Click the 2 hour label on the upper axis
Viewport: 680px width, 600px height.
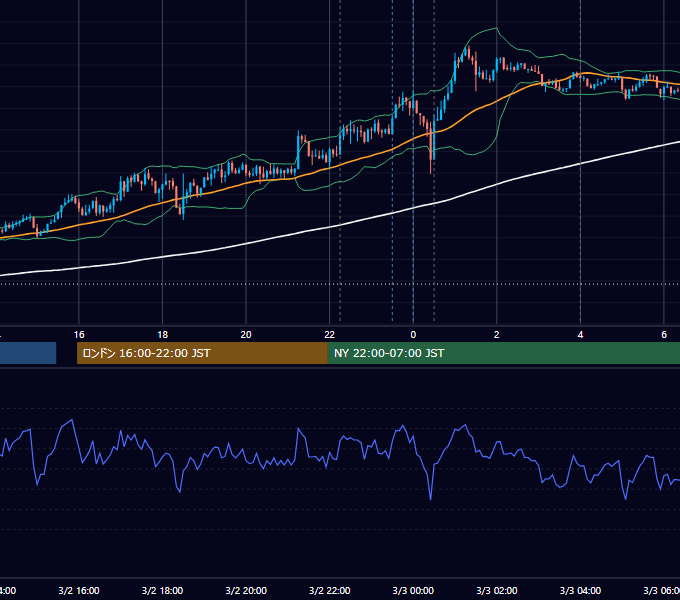497,335
